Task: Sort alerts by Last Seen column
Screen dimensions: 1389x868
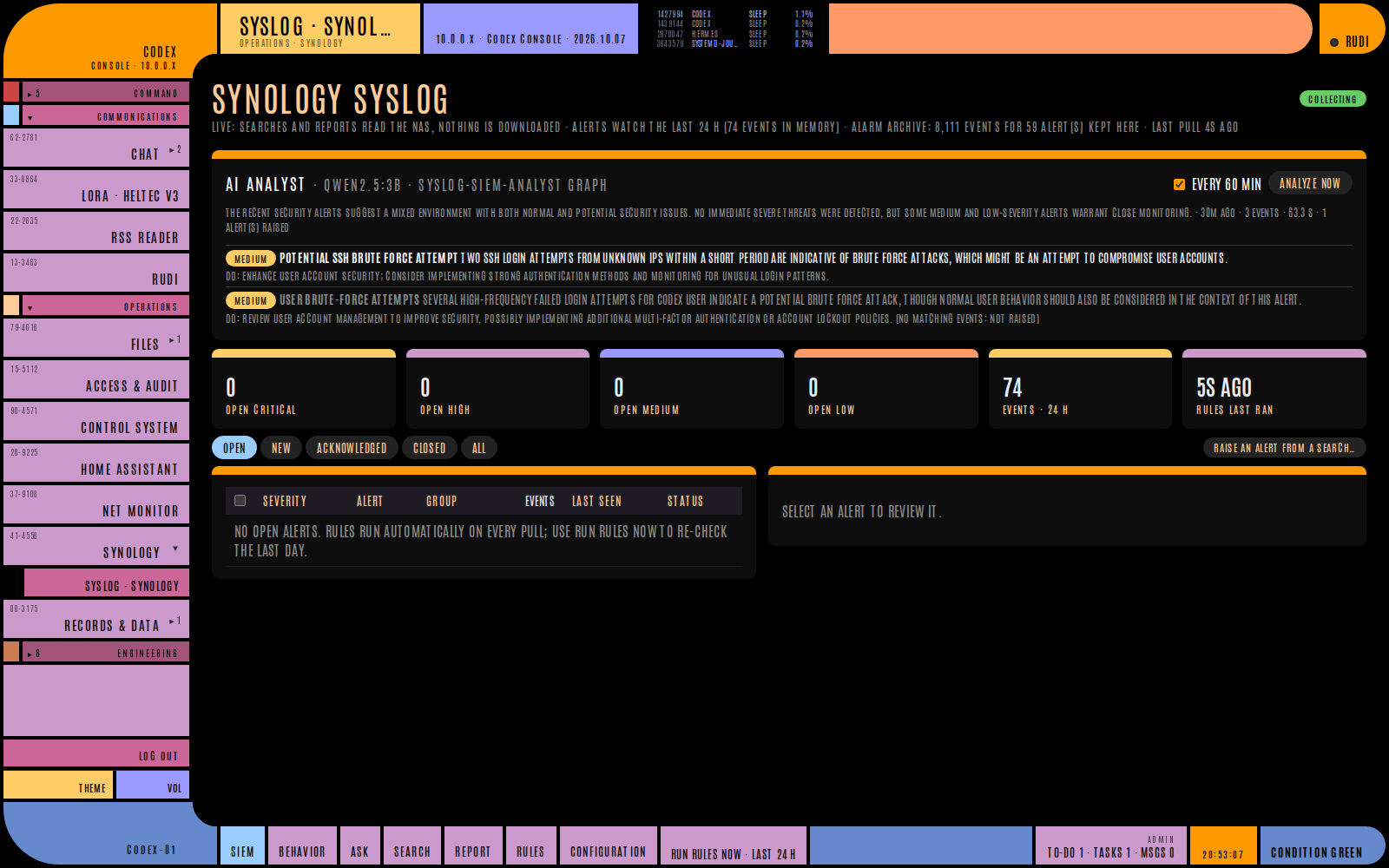Action: [596, 501]
